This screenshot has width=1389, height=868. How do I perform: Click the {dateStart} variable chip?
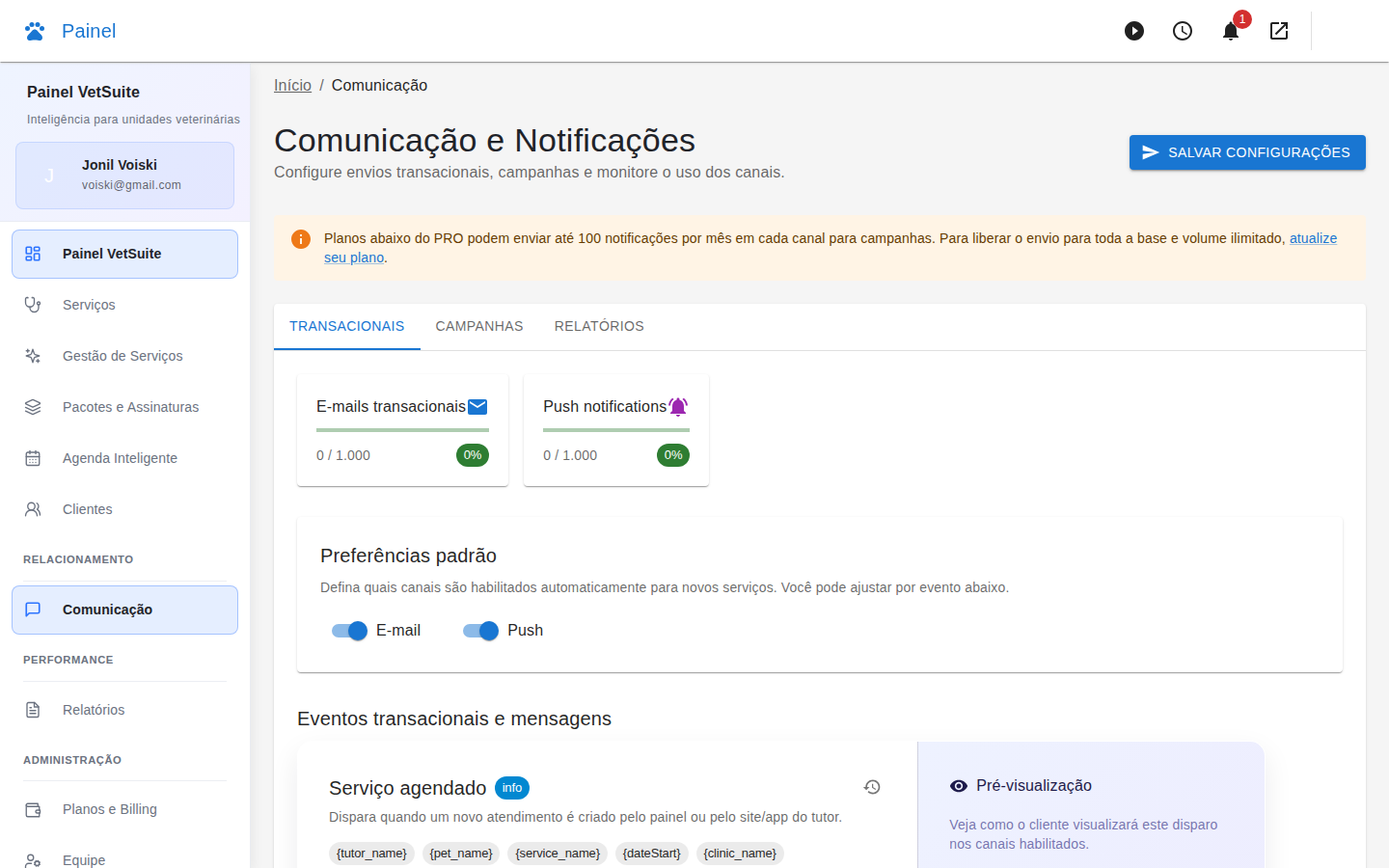[x=652, y=854]
